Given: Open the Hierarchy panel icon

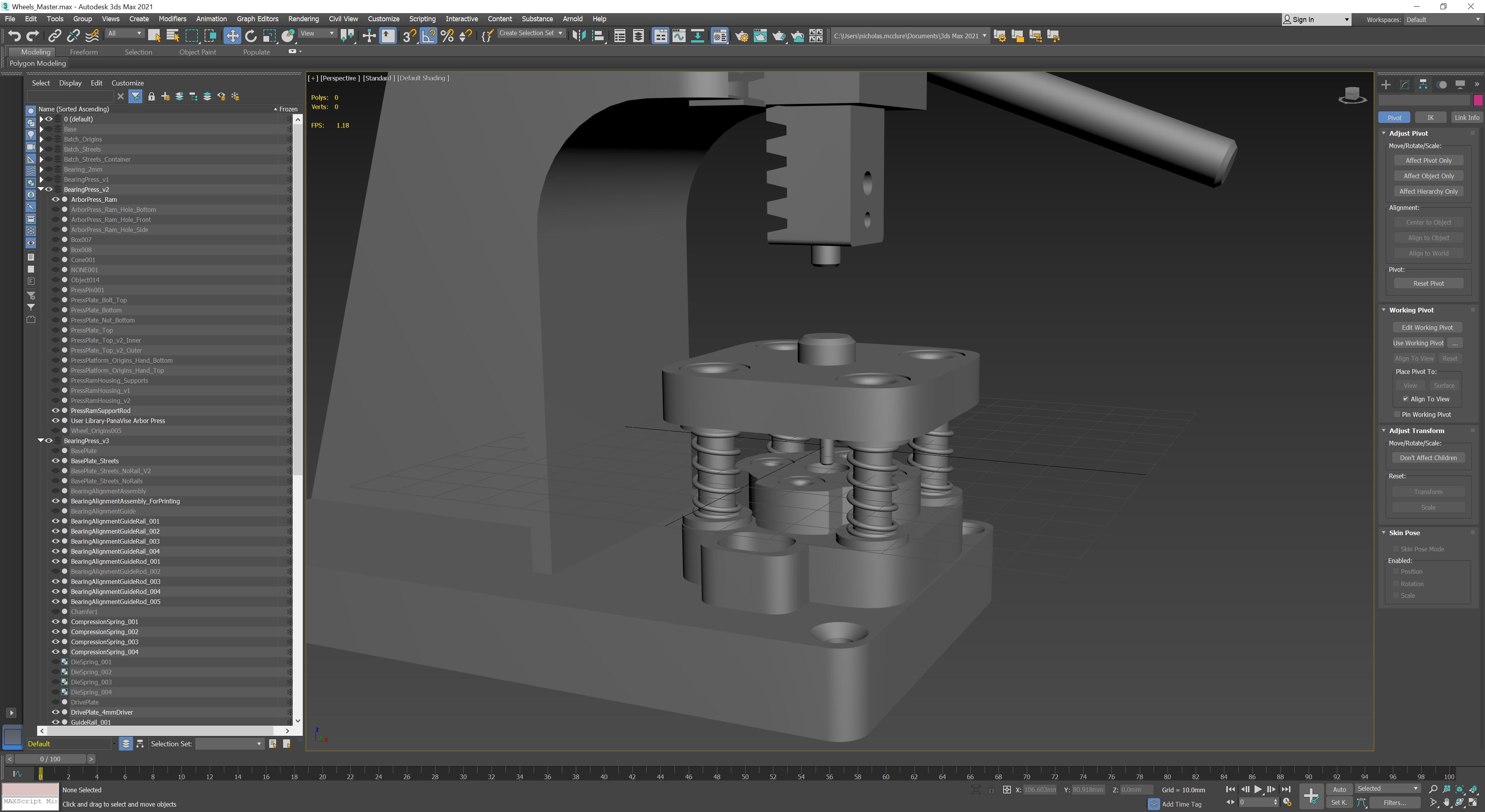Looking at the screenshot, I should tap(1423, 85).
